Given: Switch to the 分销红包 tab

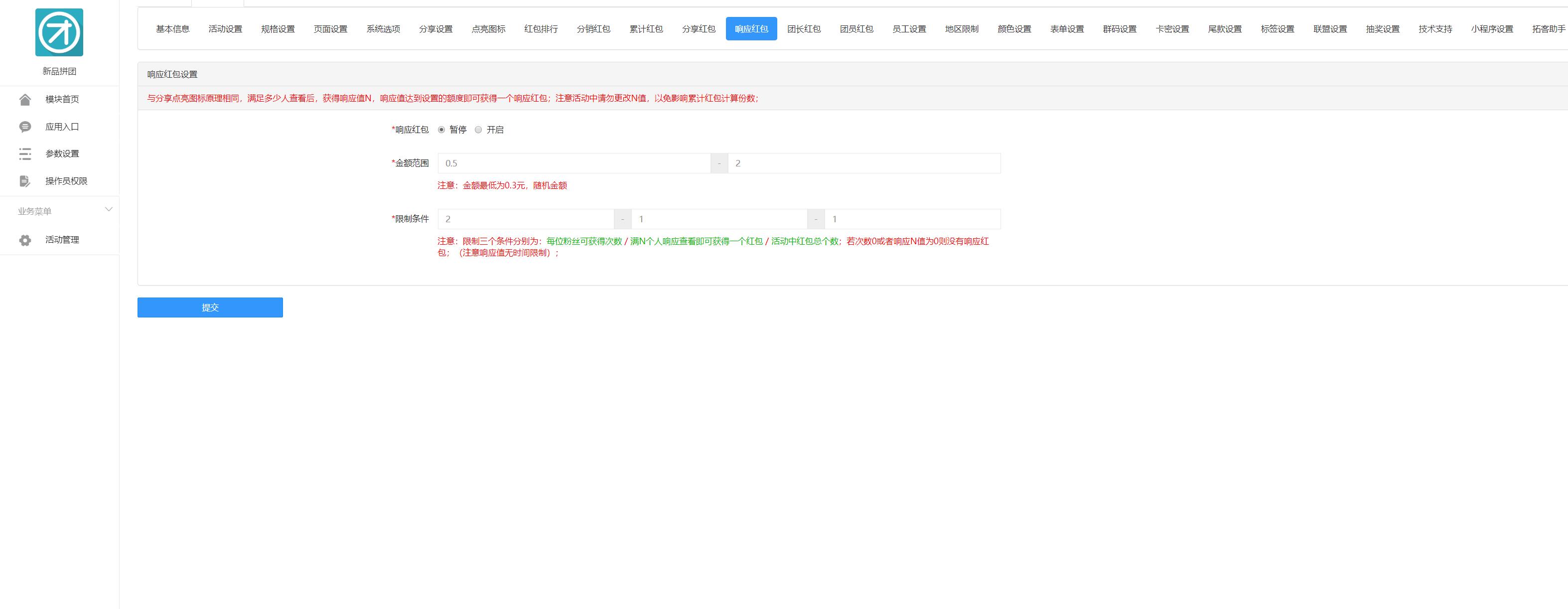Looking at the screenshot, I should click(x=593, y=28).
